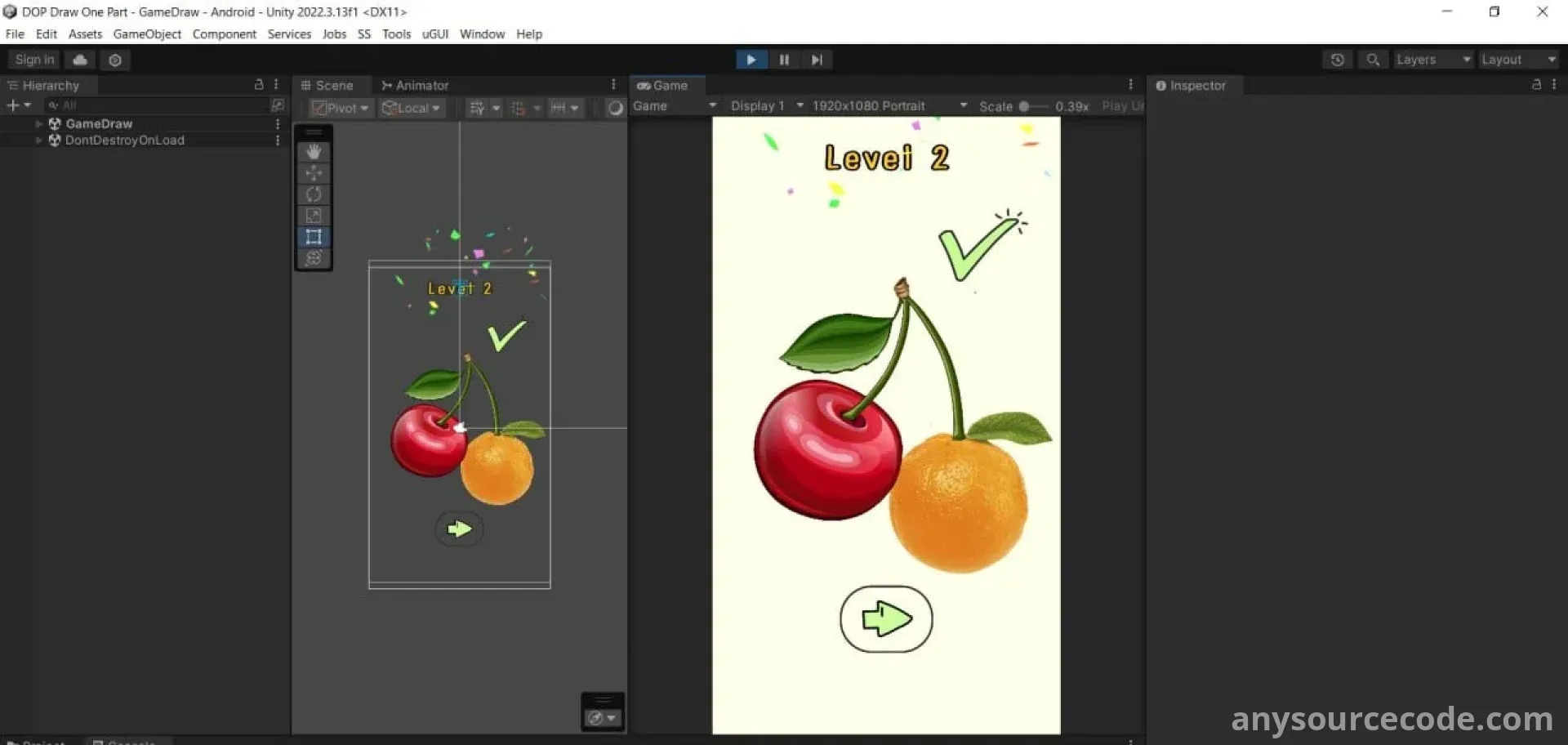Viewport: 1568px width, 745px height.
Task: Open the Unity cloud services icon
Action: [80, 60]
